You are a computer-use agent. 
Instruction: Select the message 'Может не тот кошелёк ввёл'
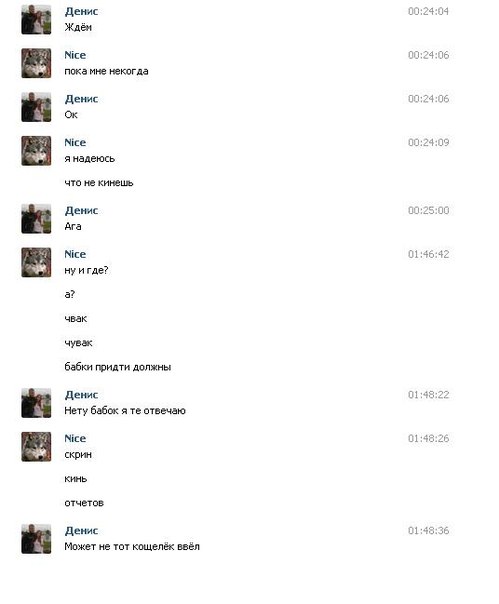(132, 547)
